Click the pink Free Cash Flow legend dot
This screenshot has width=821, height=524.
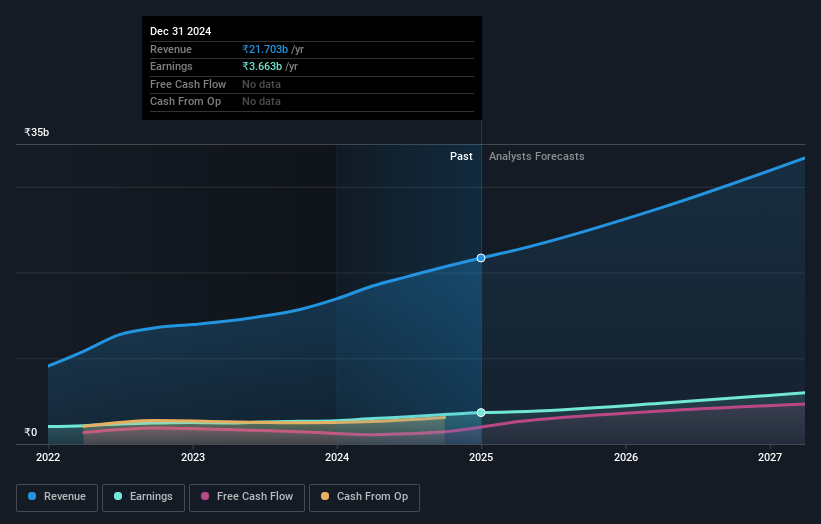coord(205,496)
